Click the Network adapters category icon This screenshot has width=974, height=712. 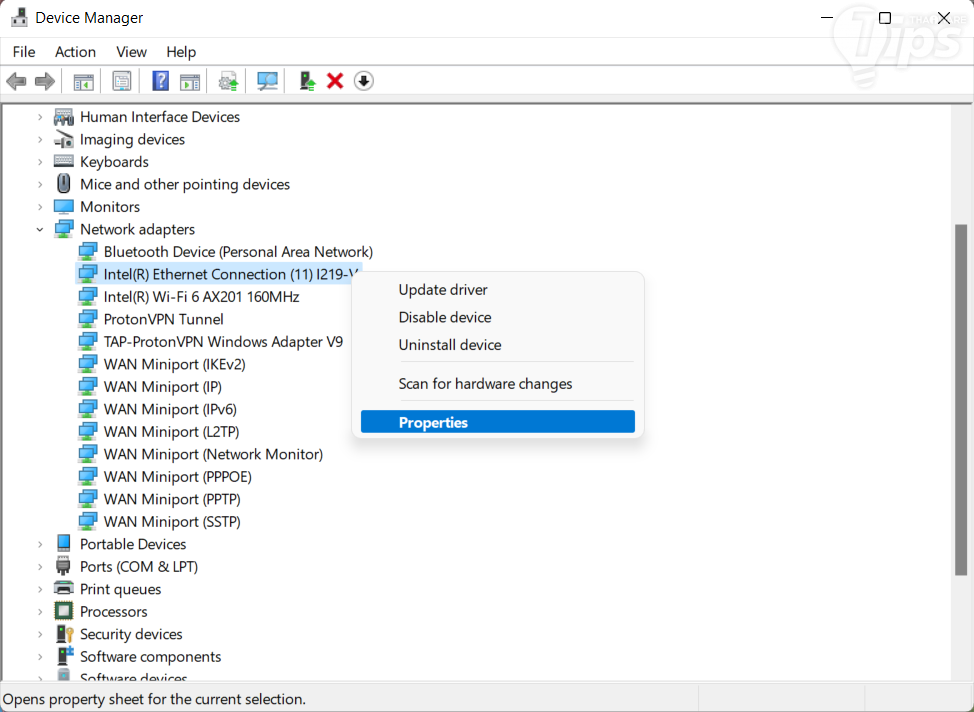click(x=63, y=229)
